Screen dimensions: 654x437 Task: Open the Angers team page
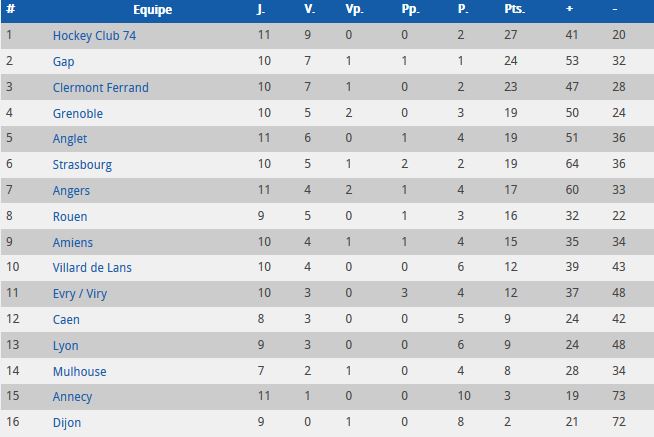coord(71,191)
